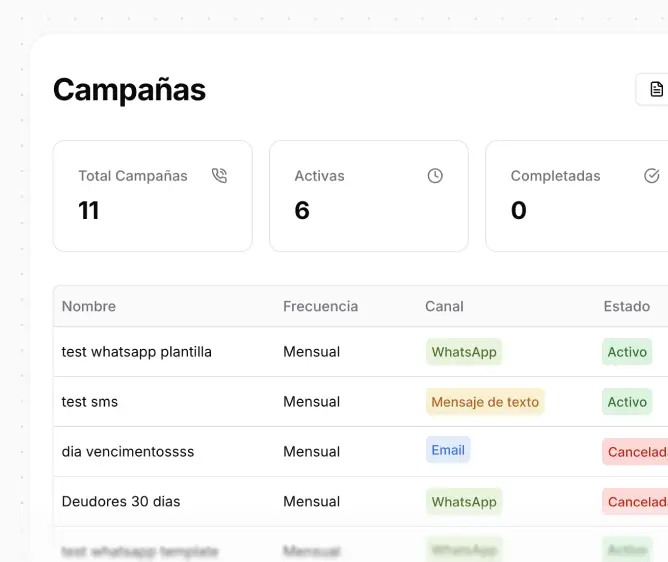
Task: Click WhatsApp badge in 'test whatsapp plantilla' row
Action: pos(464,352)
